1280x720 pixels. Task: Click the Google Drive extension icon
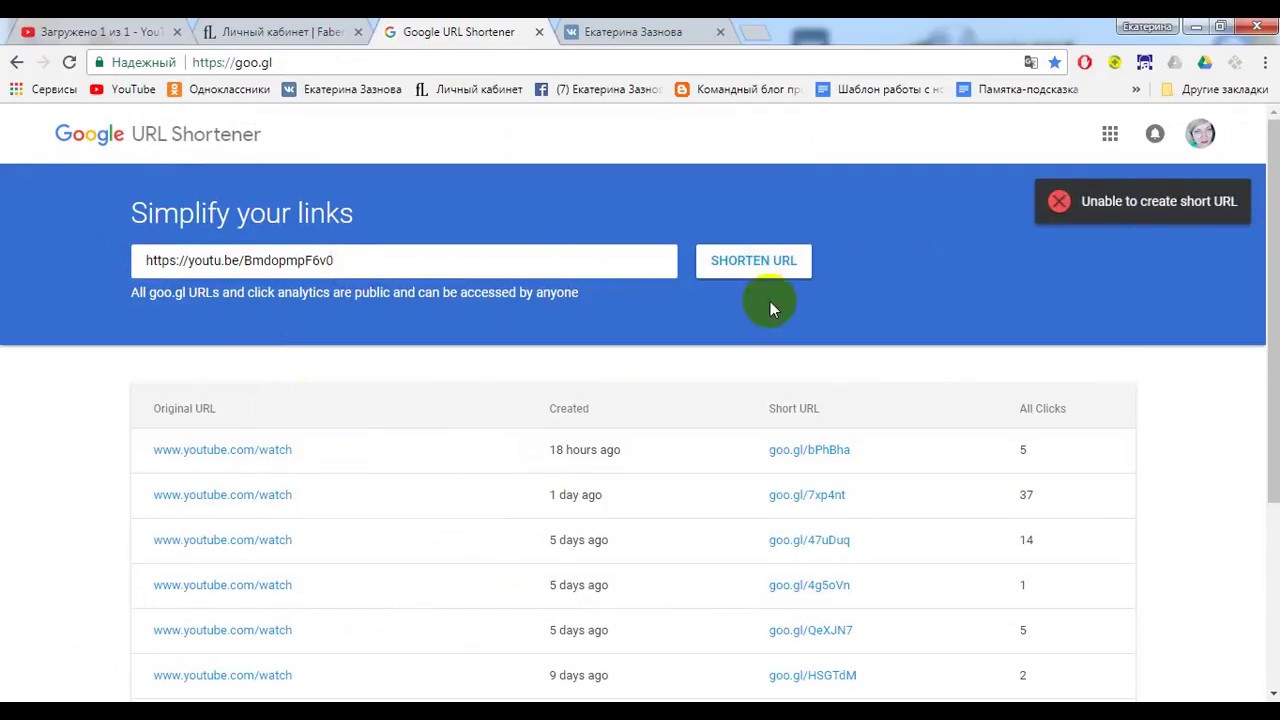1205,62
